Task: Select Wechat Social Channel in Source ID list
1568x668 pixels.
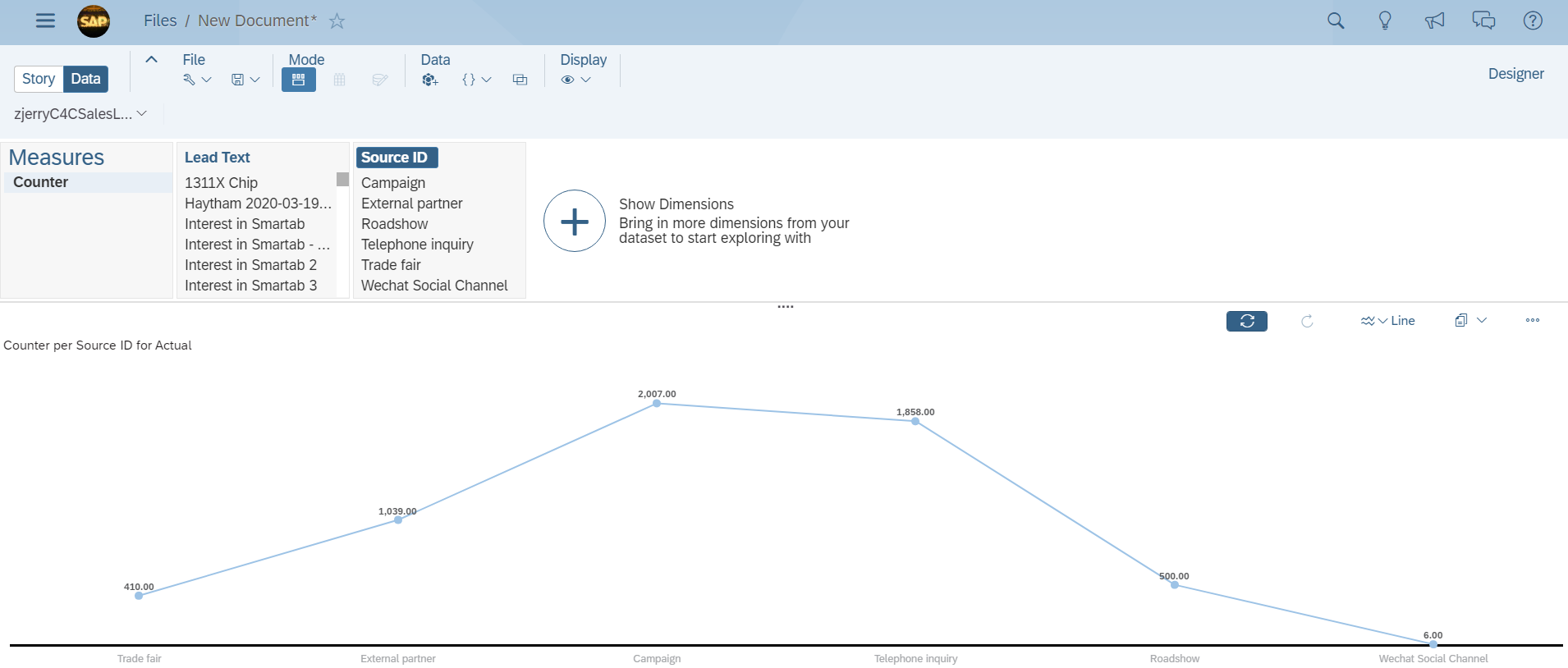Action: pos(434,286)
